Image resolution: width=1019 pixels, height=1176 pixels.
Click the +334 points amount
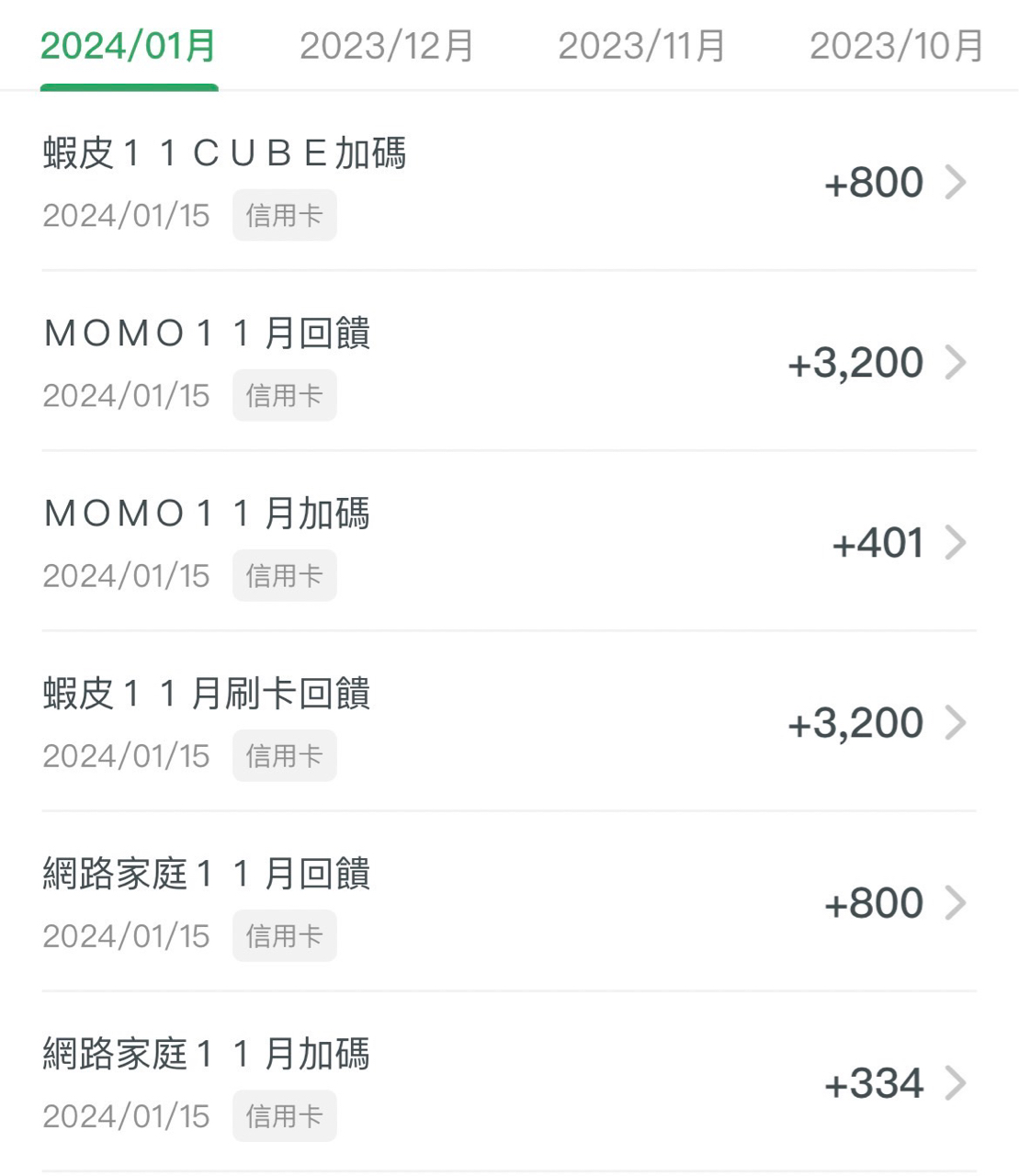874,1083
